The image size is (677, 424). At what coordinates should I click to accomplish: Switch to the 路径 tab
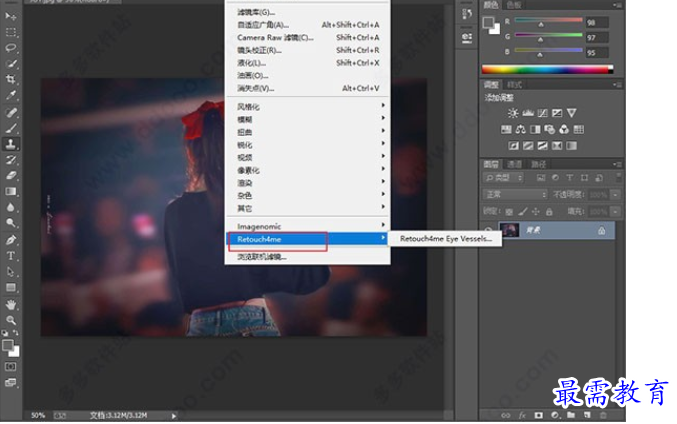[x=538, y=164]
